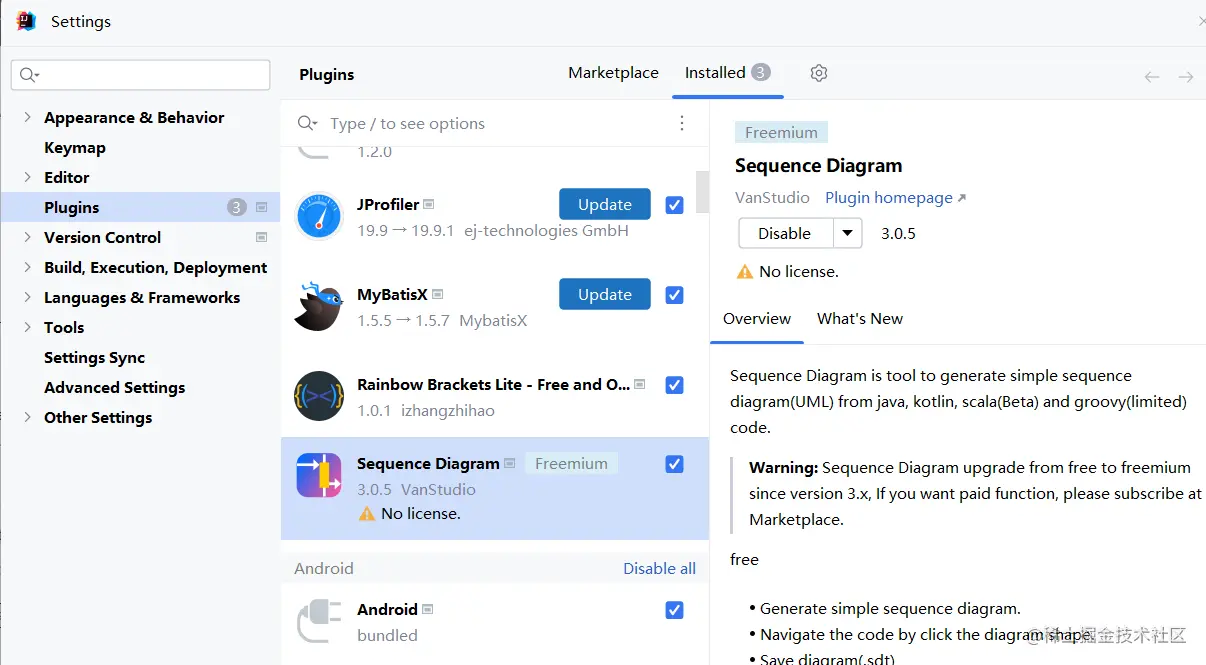
Task: Click the small icon beside the Android name
Action: [428, 609]
